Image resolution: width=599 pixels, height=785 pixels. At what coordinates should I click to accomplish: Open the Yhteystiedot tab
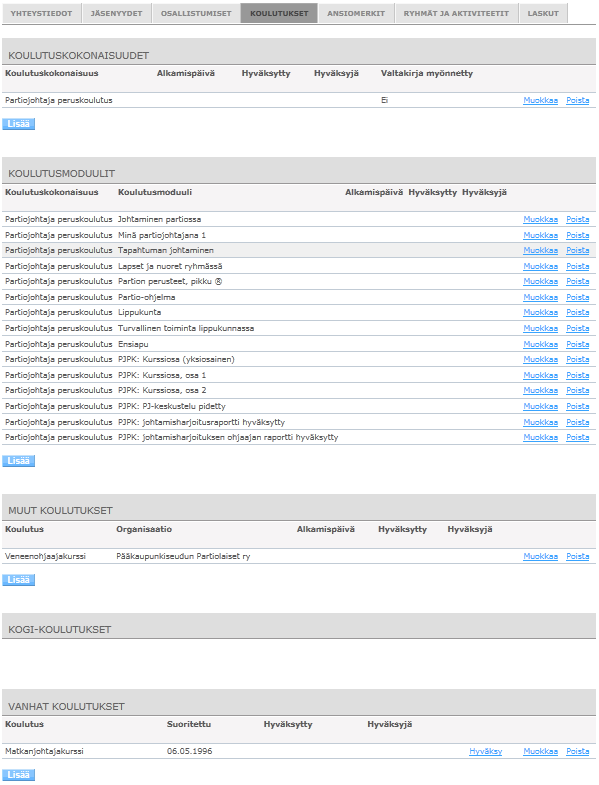click(42, 14)
